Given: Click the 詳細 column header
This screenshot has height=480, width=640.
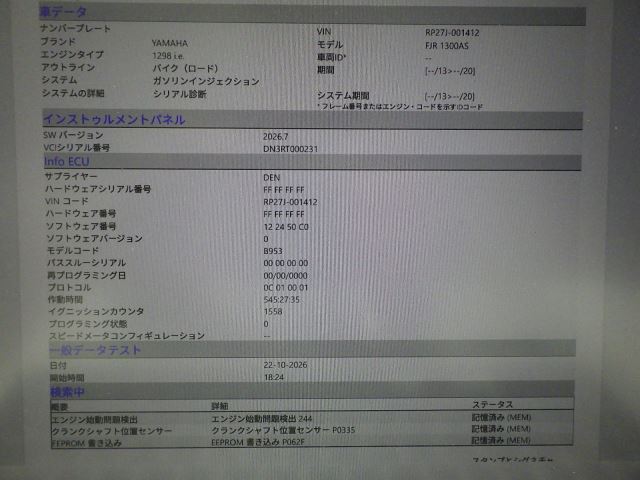Looking at the screenshot, I should [220, 406].
